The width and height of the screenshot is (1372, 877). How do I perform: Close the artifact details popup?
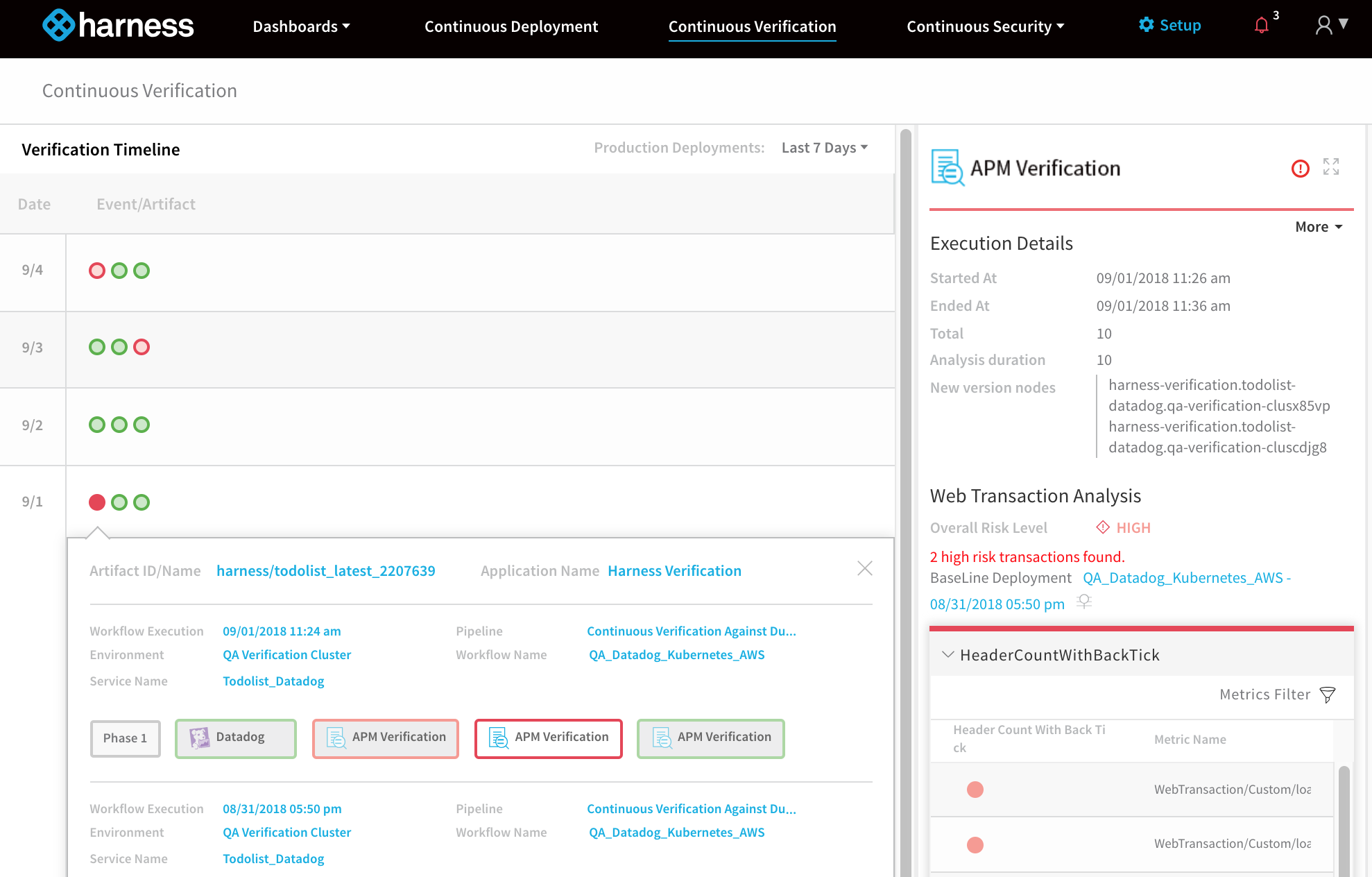[x=865, y=569]
